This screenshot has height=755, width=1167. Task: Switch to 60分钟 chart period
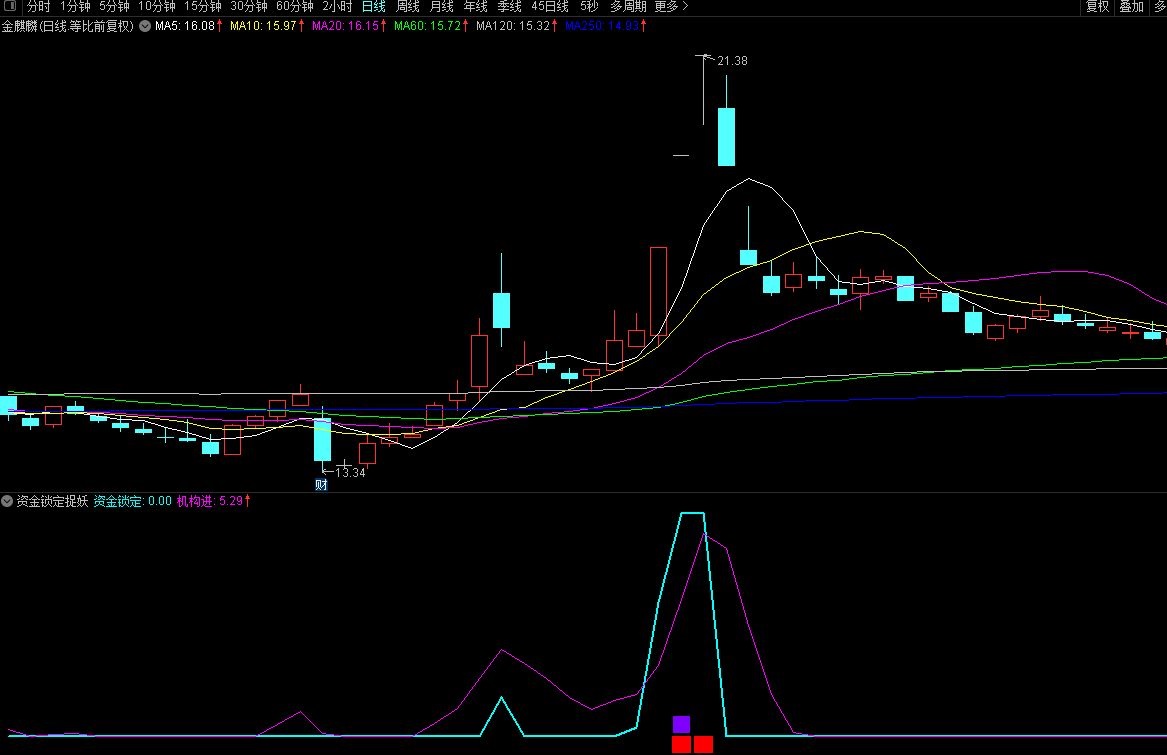pyautogui.click(x=294, y=6)
